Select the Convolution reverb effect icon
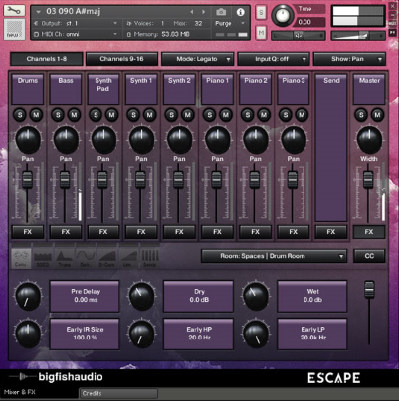Viewport: 399px width, 401px height. tap(22, 258)
